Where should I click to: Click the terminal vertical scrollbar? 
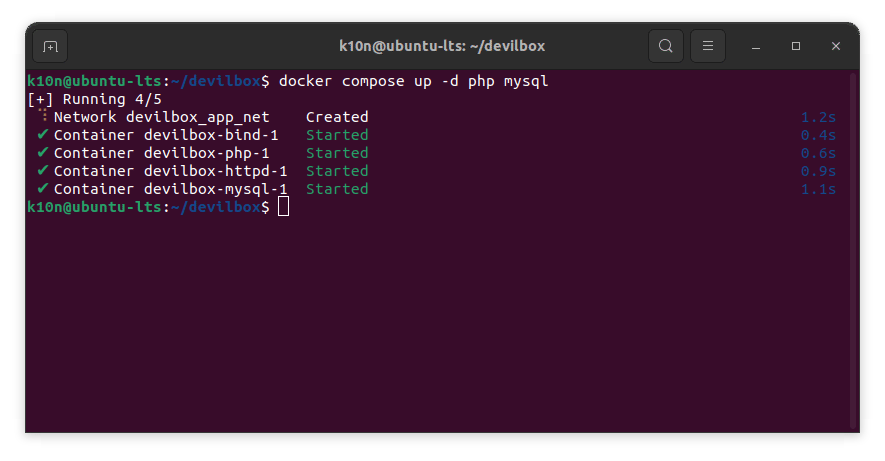click(x=853, y=250)
